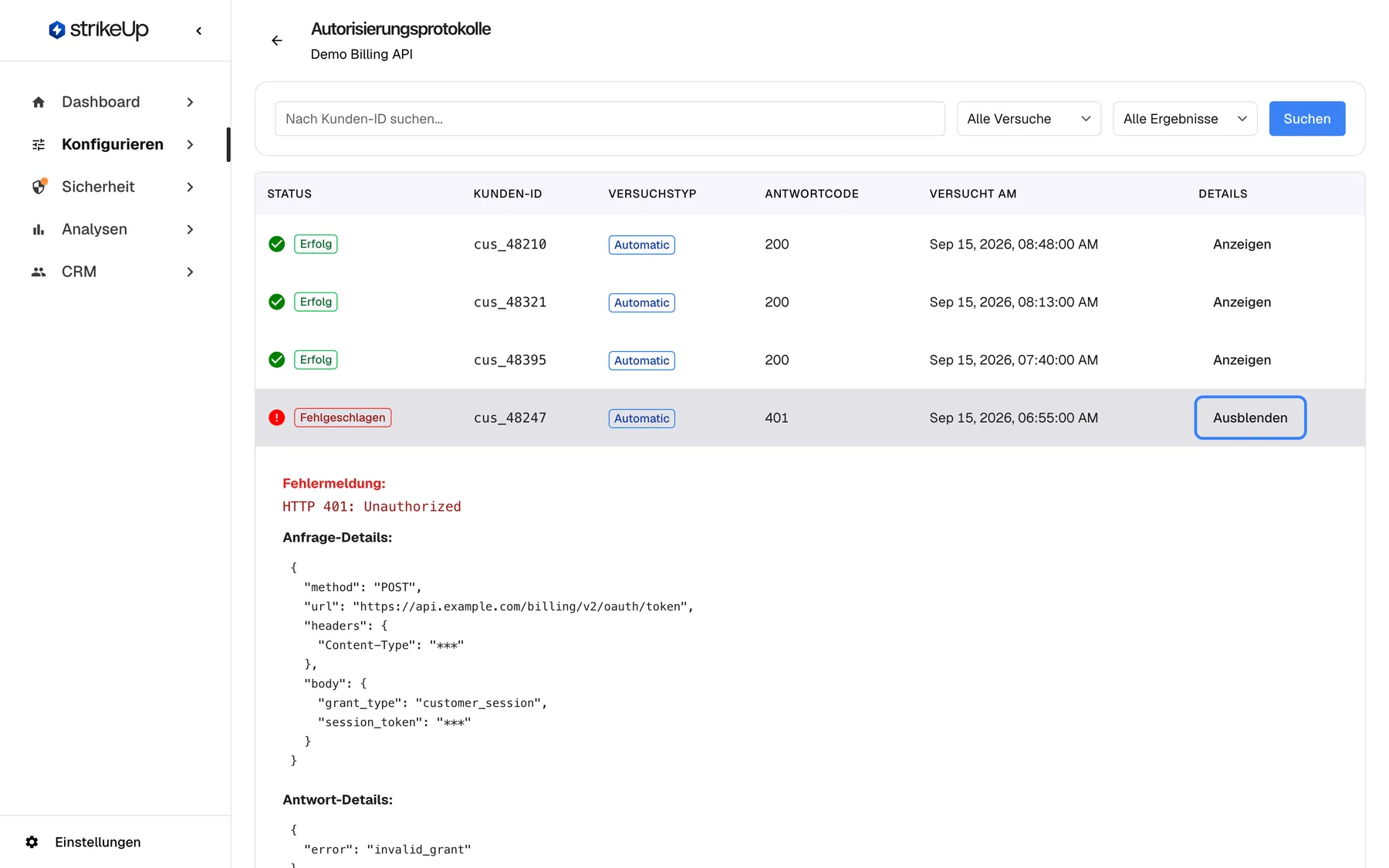Click the success checkmark for cus_48395
Screen dimensions: 1389x868
coord(277,360)
